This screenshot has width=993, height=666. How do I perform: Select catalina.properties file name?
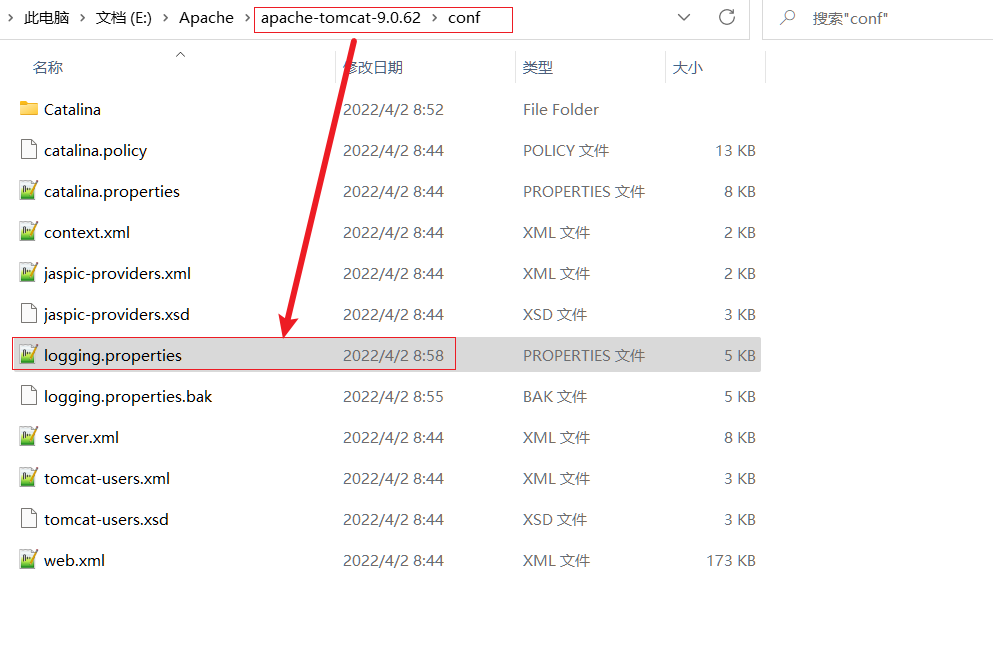click(x=112, y=192)
